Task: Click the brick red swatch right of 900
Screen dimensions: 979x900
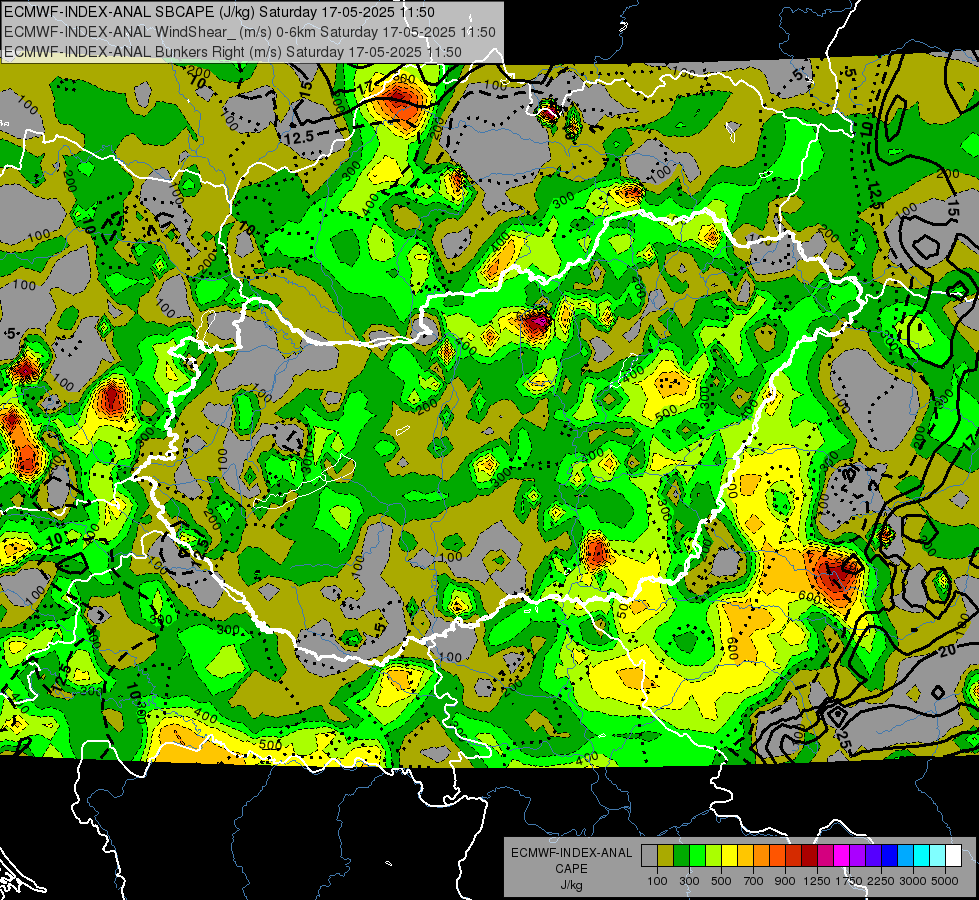Action: click(x=794, y=856)
